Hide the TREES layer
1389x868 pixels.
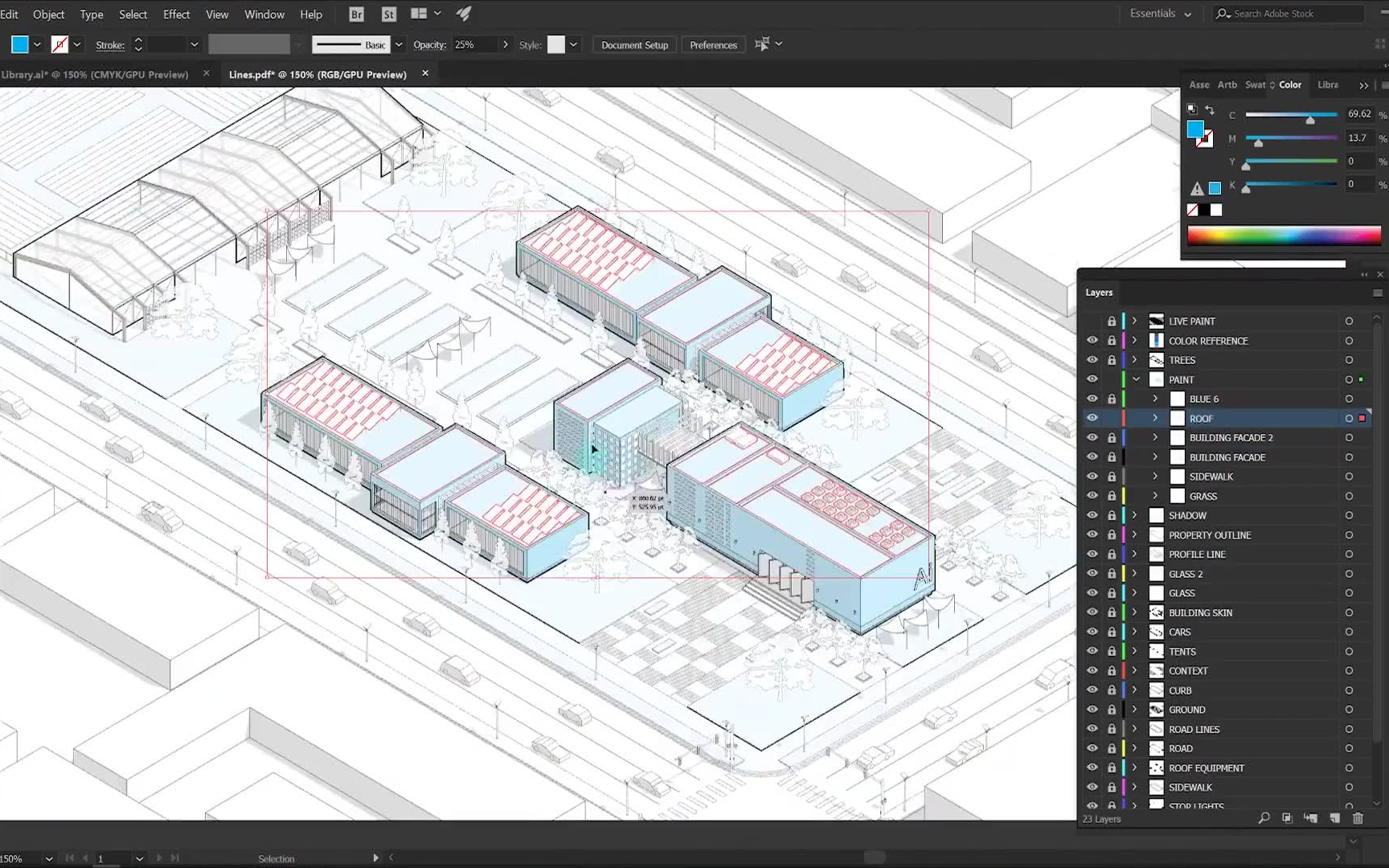[x=1092, y=360]
